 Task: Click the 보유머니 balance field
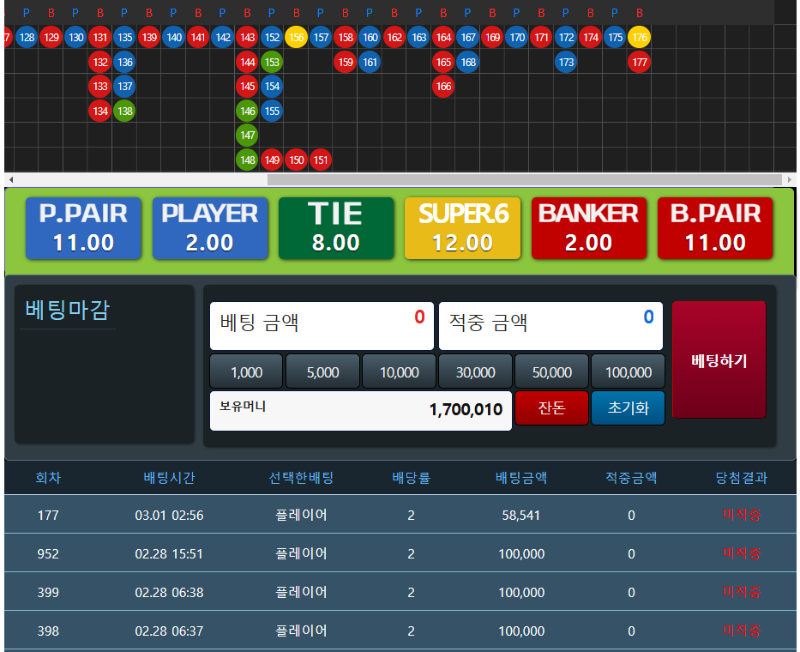(x=361, y=411)
